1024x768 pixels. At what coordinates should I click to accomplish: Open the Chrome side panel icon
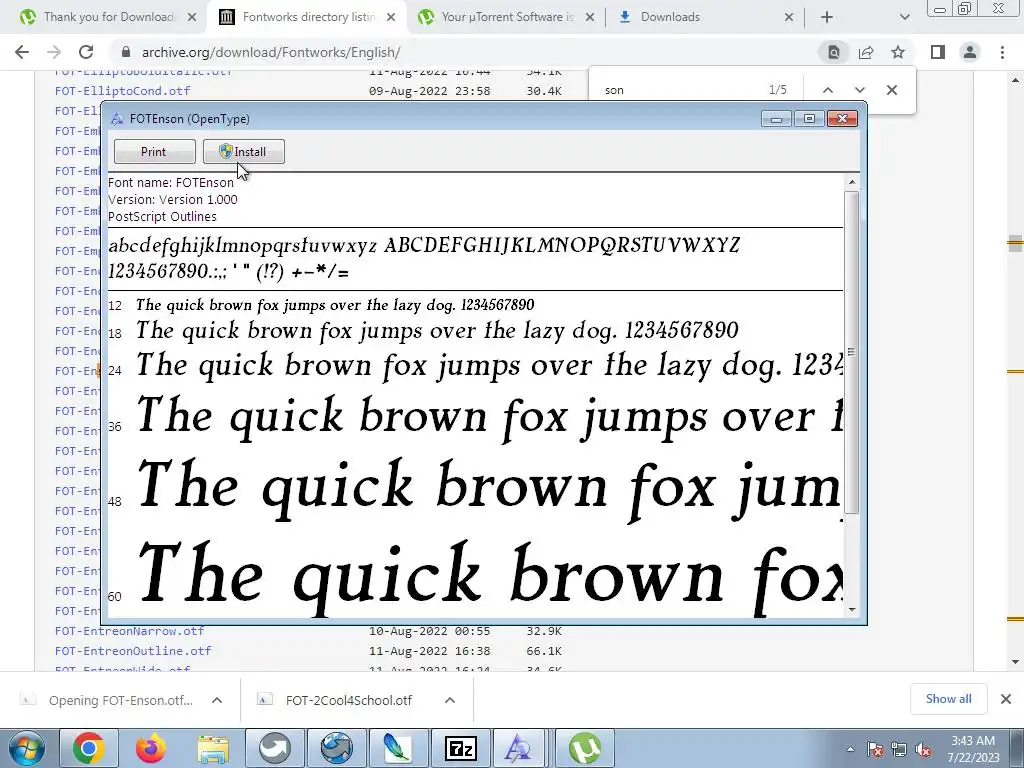[x=938, y=52]
